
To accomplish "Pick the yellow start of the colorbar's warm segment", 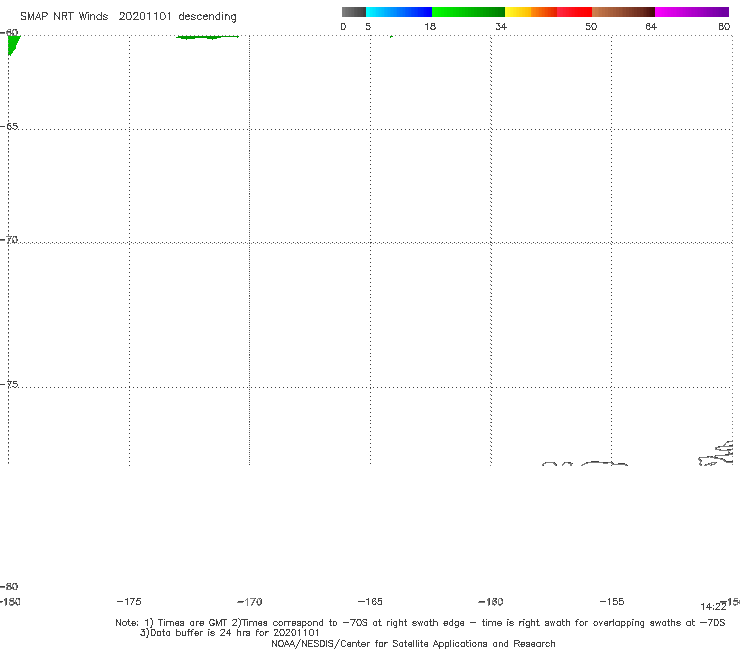I will point(518,12).
